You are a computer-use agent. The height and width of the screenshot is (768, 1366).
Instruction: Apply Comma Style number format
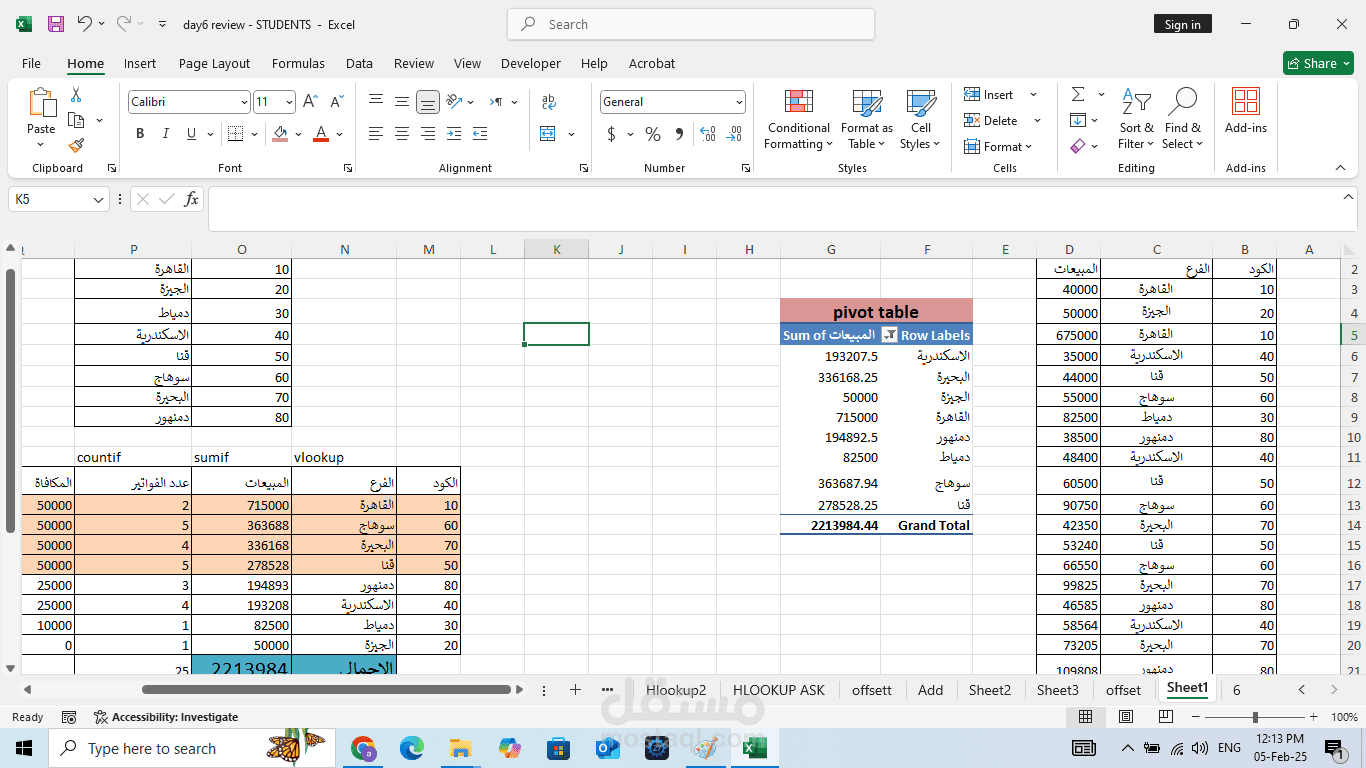pyautogui.click(x=679, y=134)
